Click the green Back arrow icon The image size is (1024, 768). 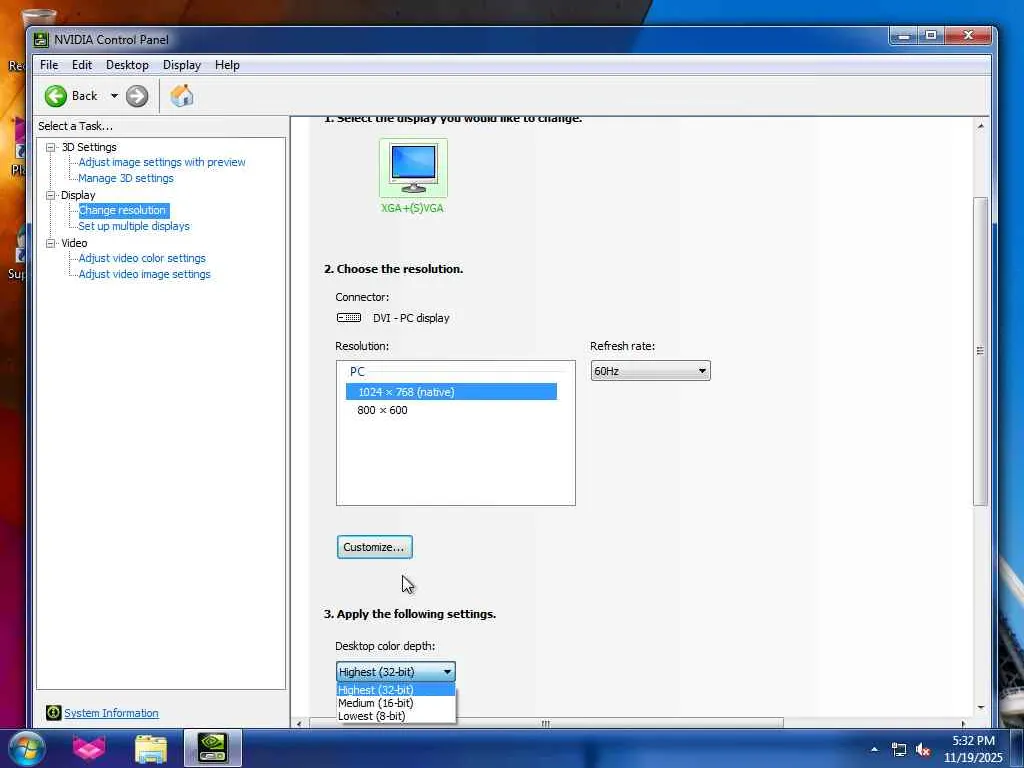[56, 96]
